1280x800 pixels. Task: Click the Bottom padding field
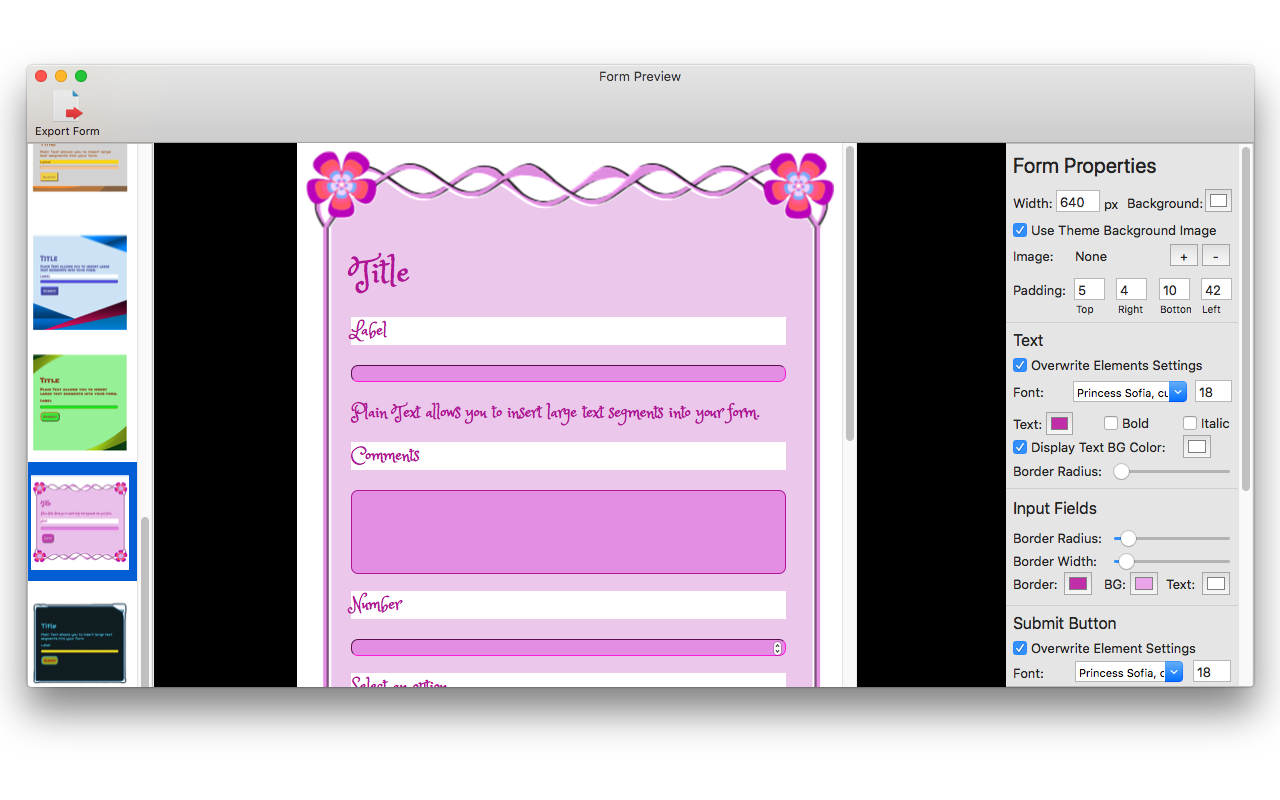pos(1174,290)
